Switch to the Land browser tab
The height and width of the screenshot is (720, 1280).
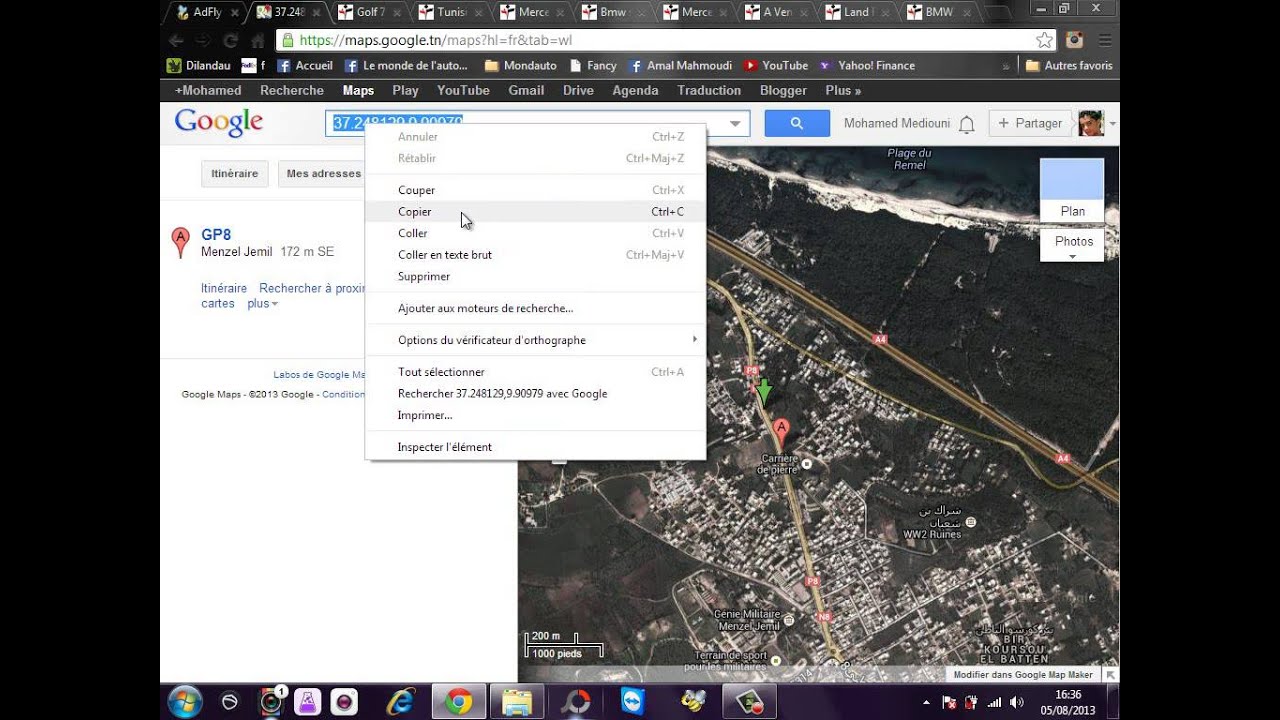(x=857, y=12)
